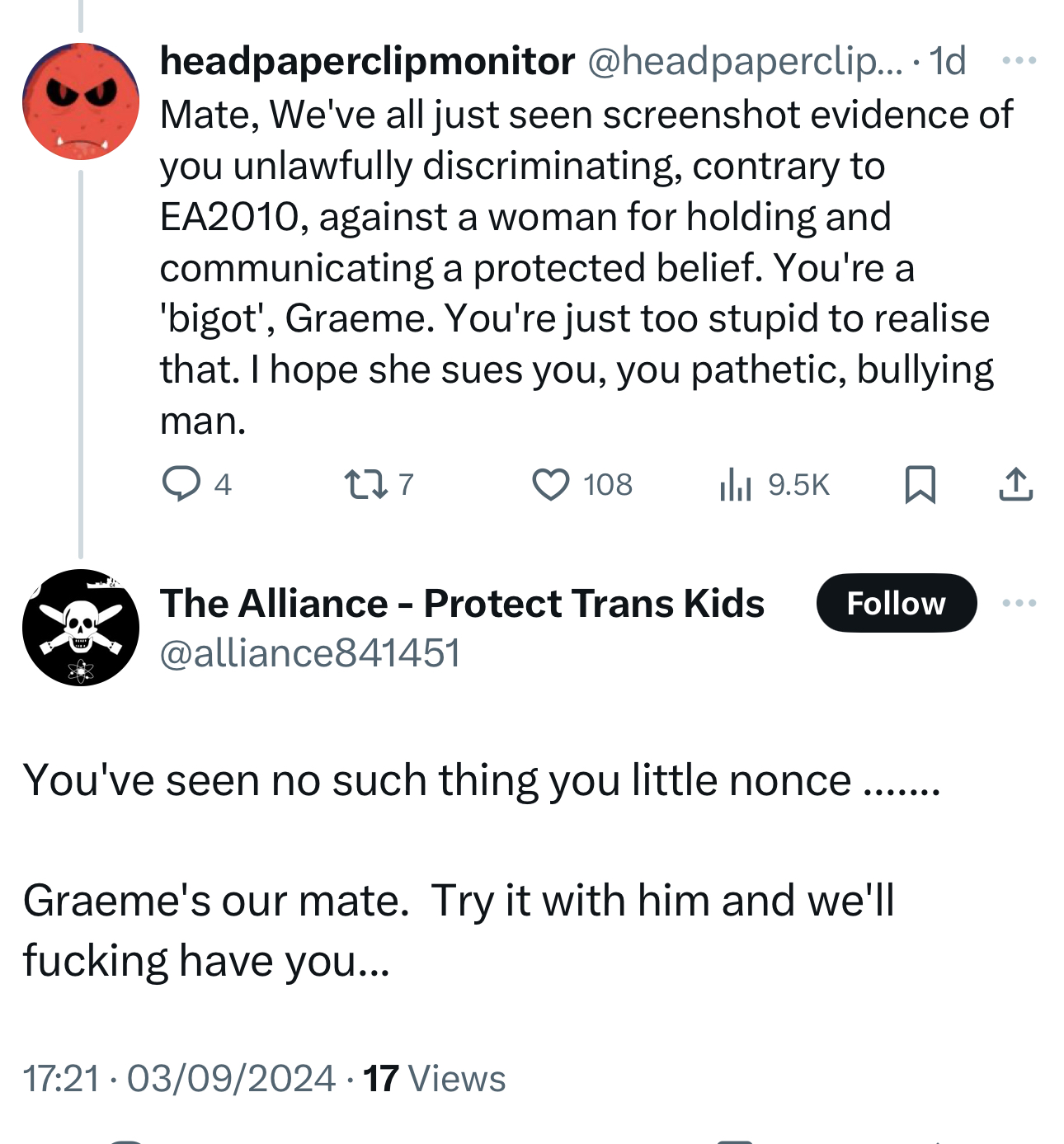Follow The Alliance - Protect Trans Kids
Image resolution: width=1064 pixels, height=1144 pixels.
[896, 603]
